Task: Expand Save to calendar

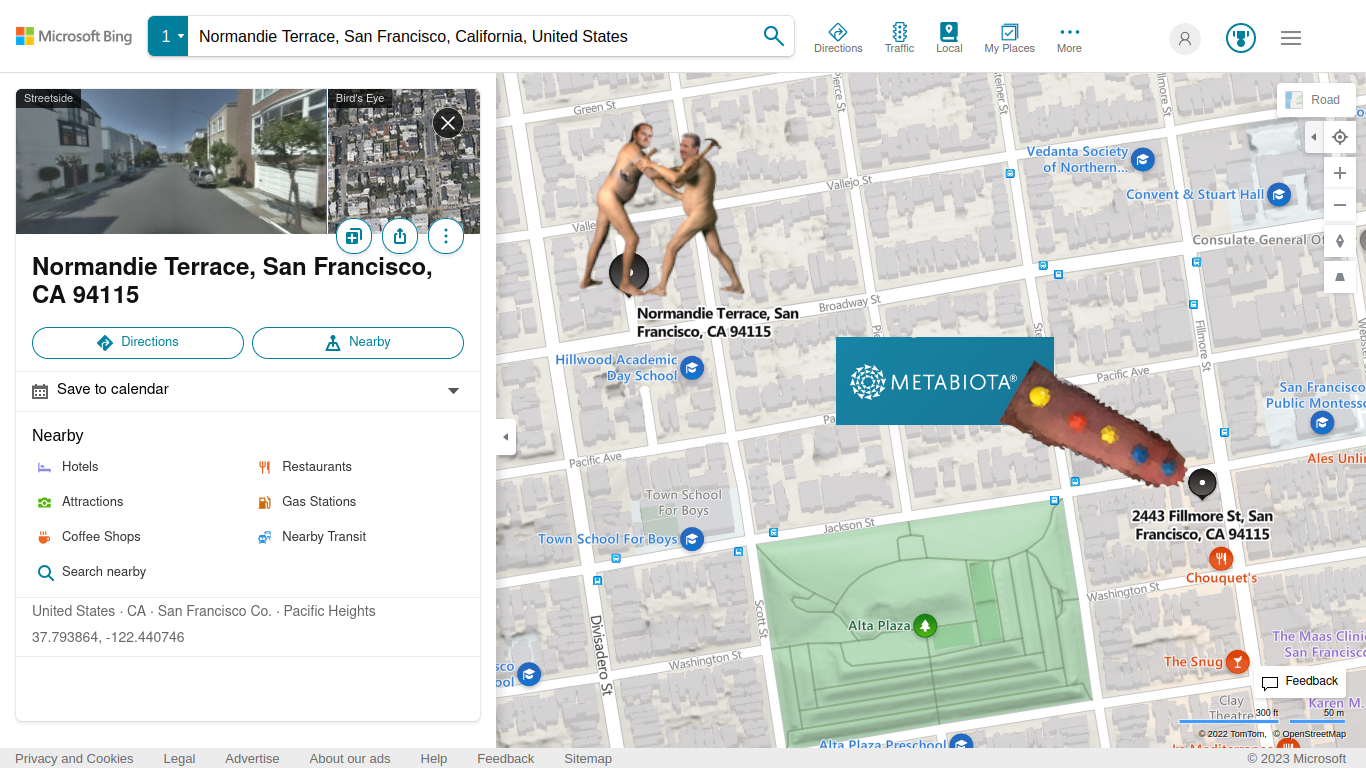Action: click(248, 390)
